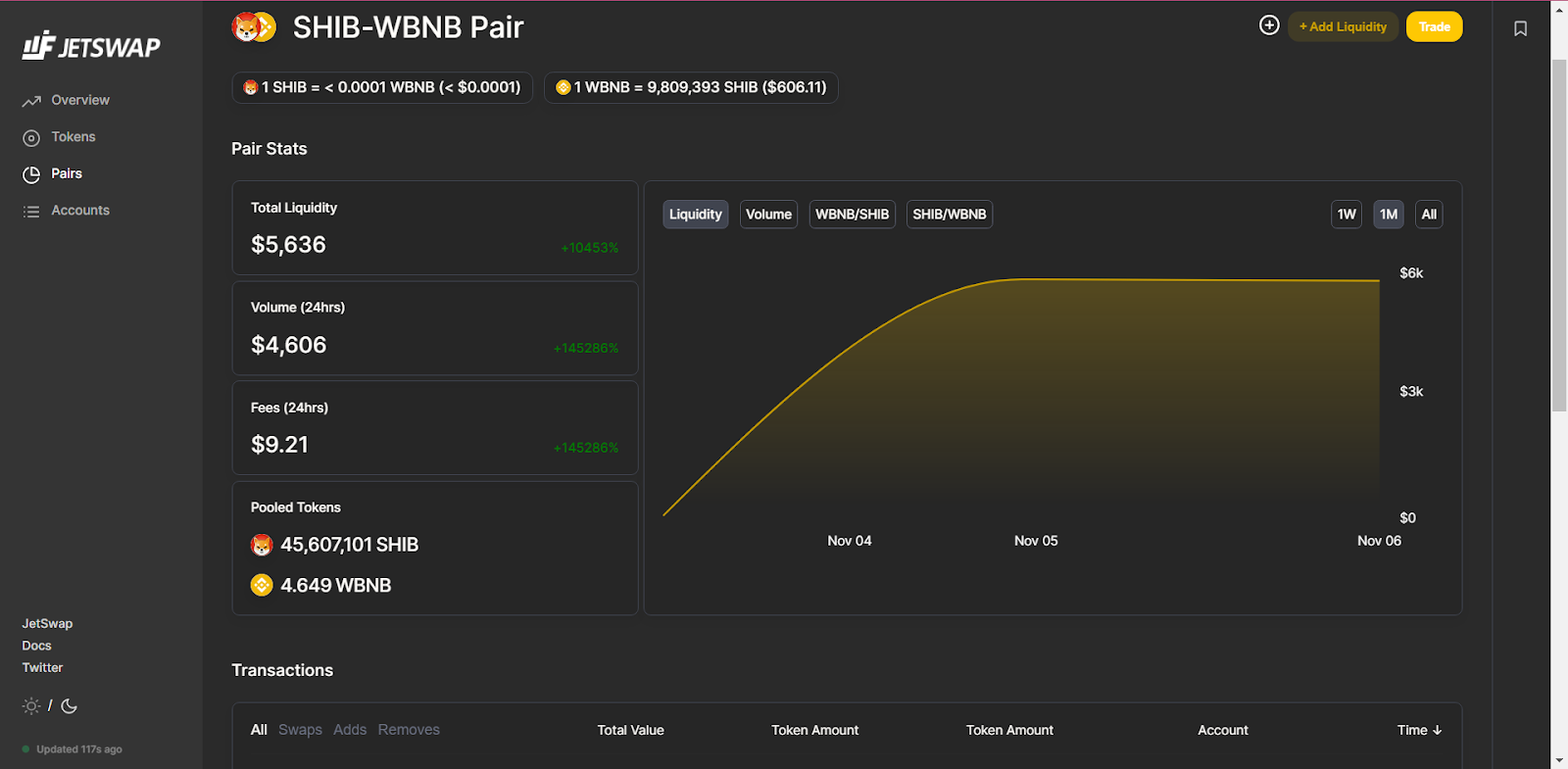This screenshot has width=1568, height=769.
Task: Sort transactions by Total Value
Action: point(631,730)
